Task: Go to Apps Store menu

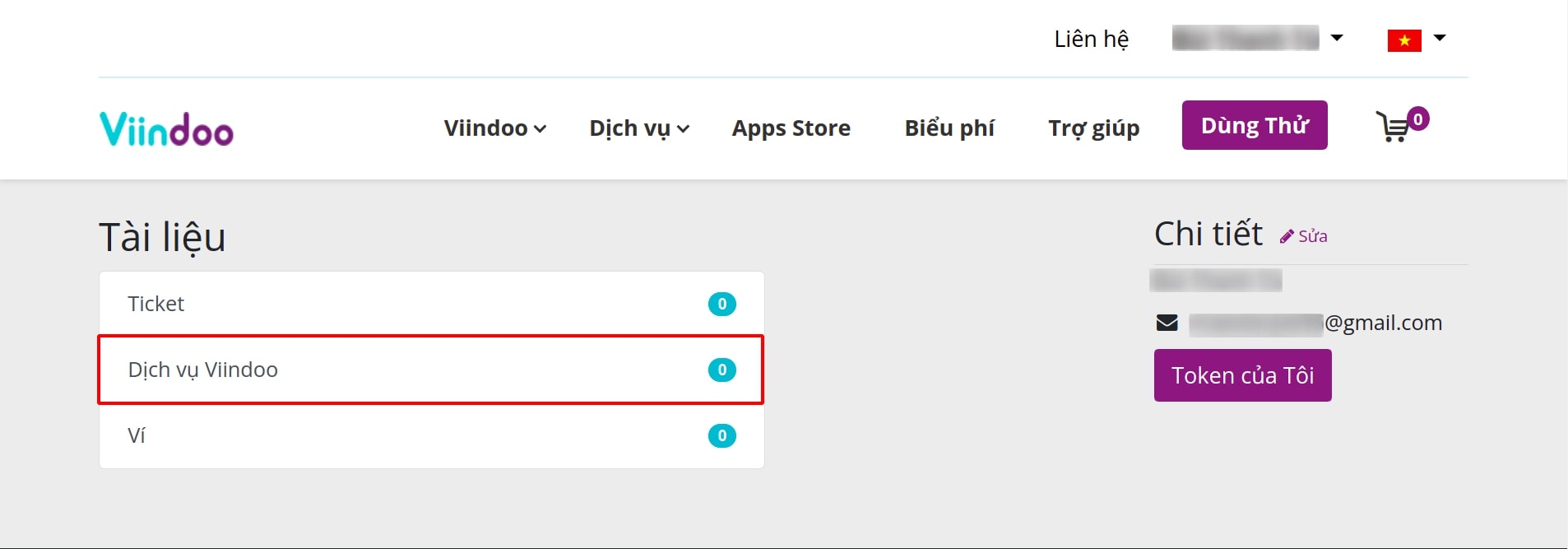Action: pyautogui.click(x=791, y=128)
